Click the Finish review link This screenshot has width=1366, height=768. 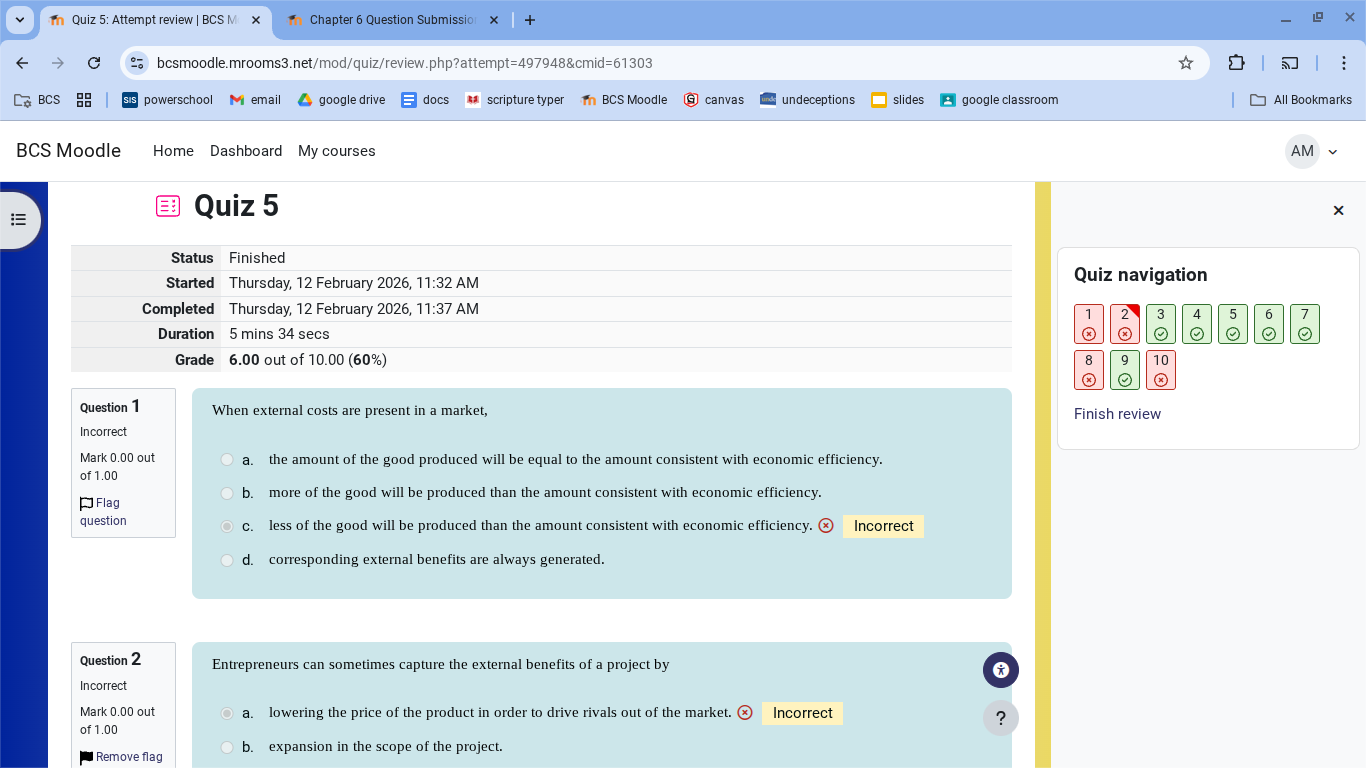coord(1117,413)
